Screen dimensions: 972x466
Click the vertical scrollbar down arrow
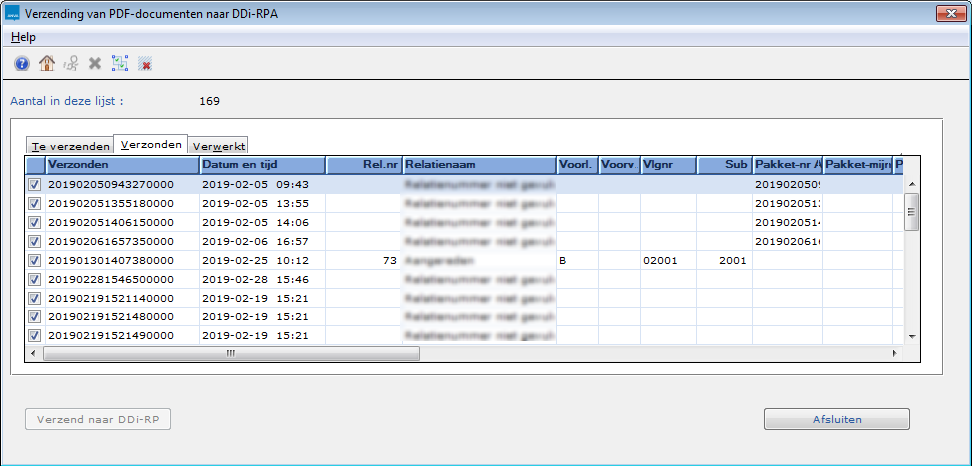click(910, 338)
